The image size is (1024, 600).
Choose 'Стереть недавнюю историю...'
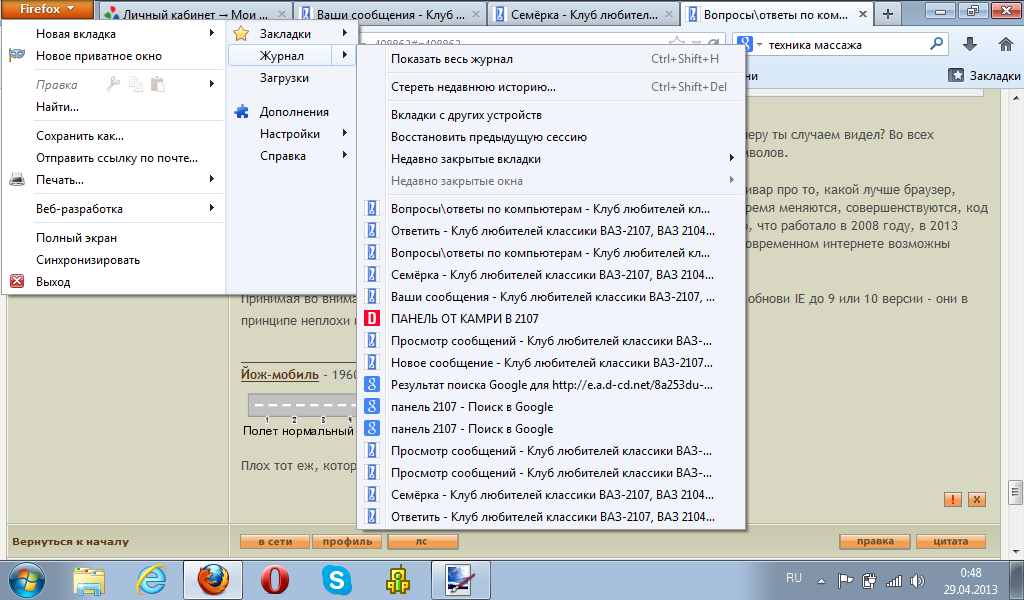click(551, 87)
